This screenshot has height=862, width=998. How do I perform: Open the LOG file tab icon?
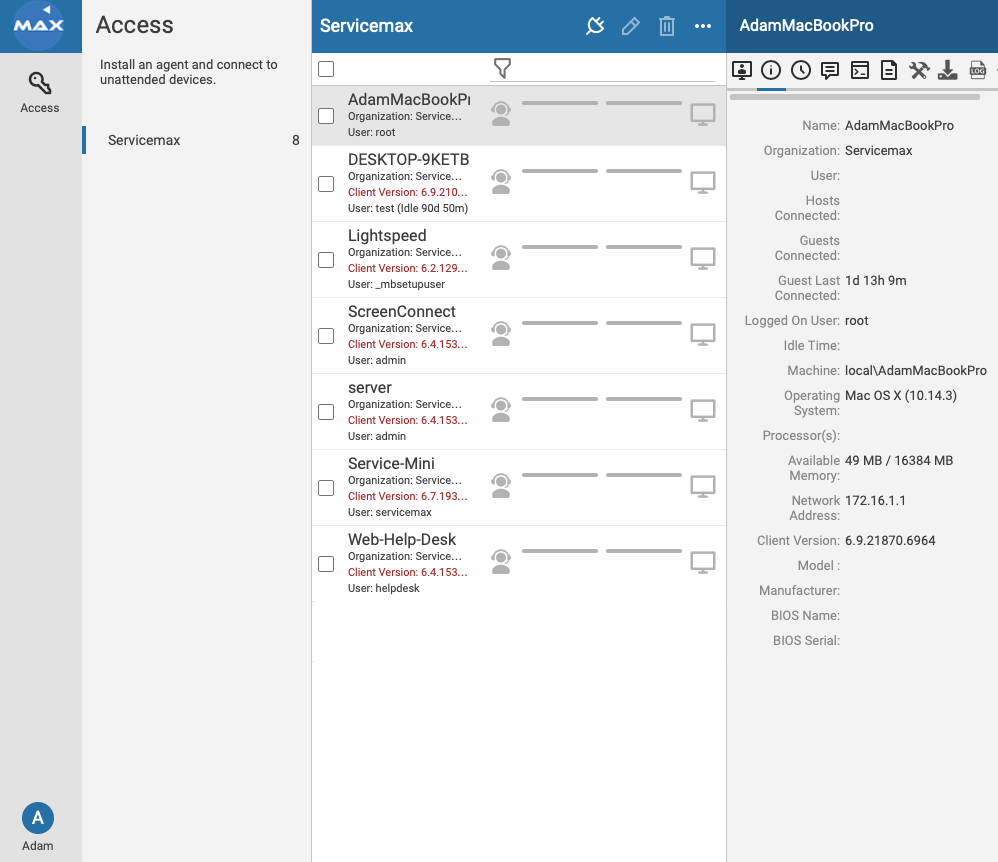click(x=978, y=70)
